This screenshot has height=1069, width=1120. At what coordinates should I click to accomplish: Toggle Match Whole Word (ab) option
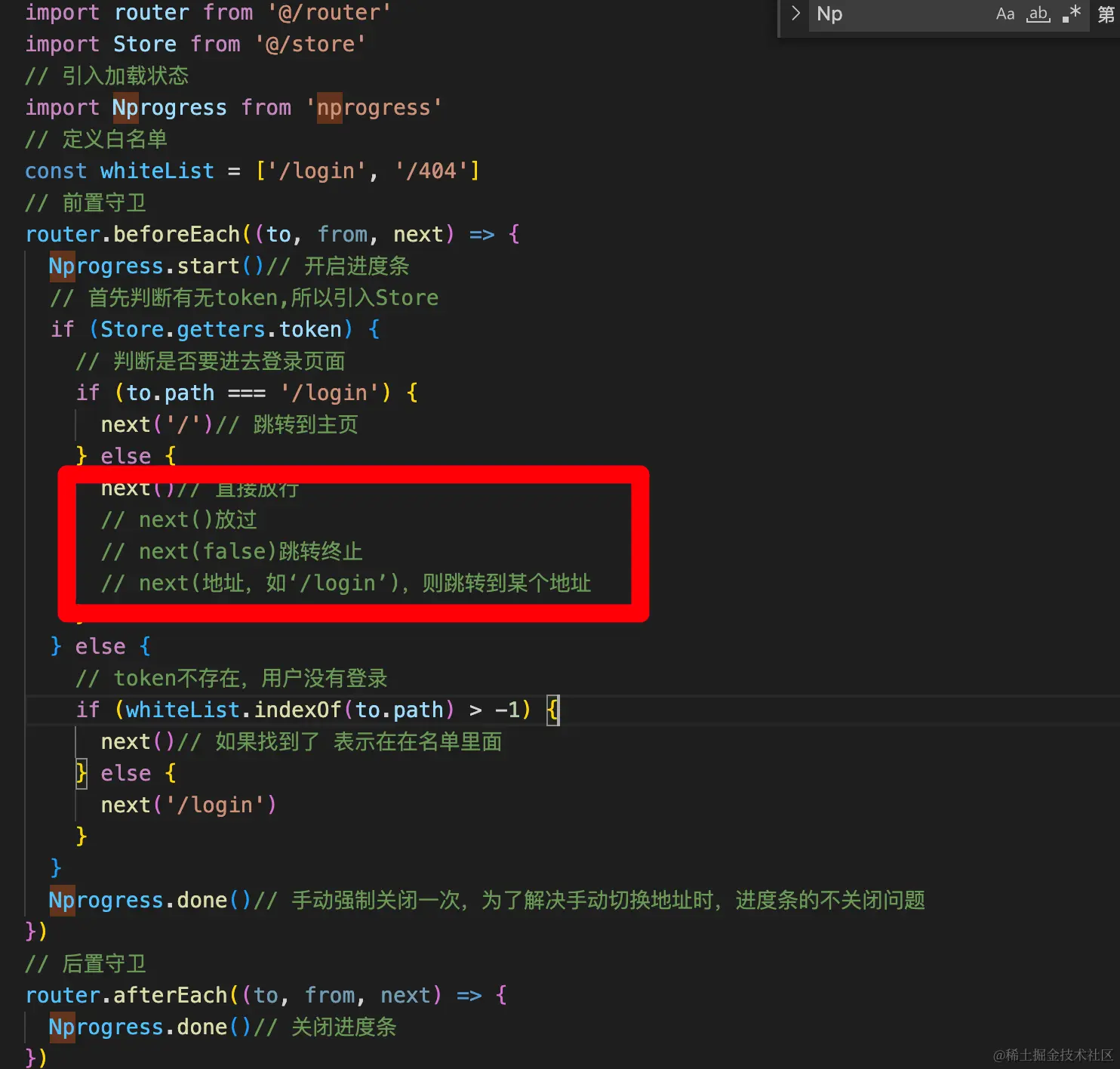coord(1038,14)
